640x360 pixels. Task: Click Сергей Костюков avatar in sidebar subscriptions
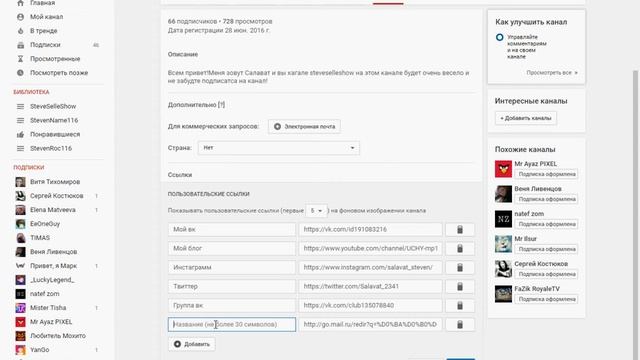[x=20, y=196]
